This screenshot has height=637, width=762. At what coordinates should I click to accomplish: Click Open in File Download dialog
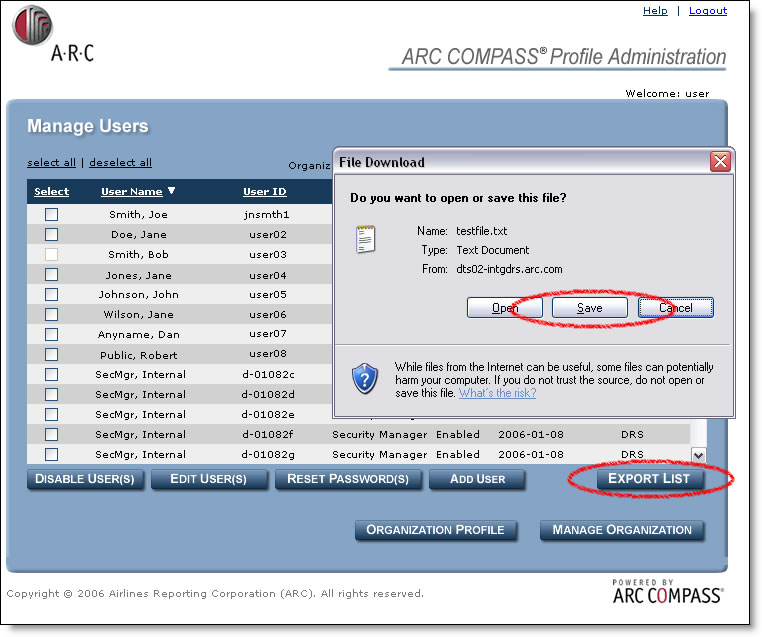coord(505,308)
